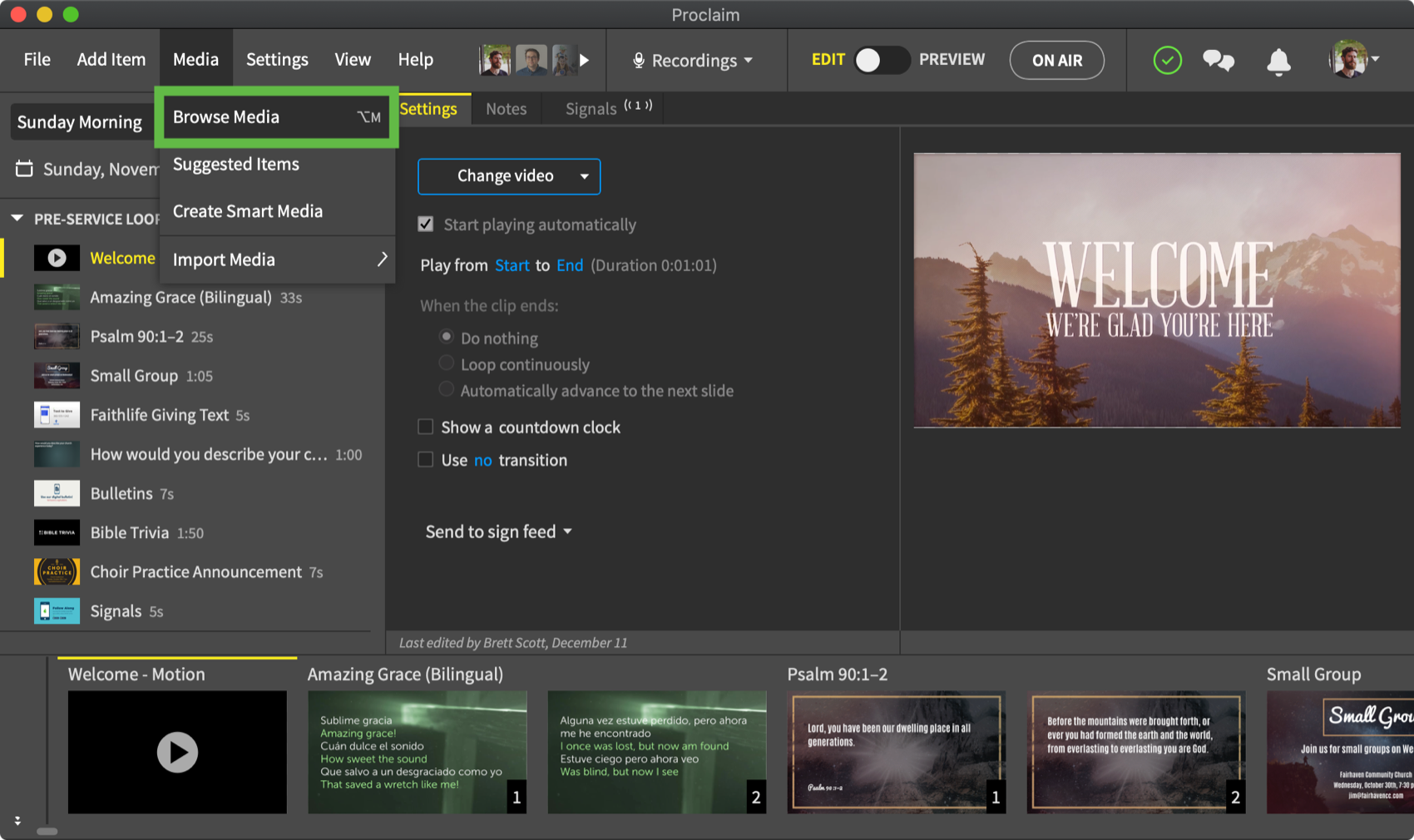The image size is (1414, 840).
Task: Choose Suggested Items from the menu
Action: [278, 164]
